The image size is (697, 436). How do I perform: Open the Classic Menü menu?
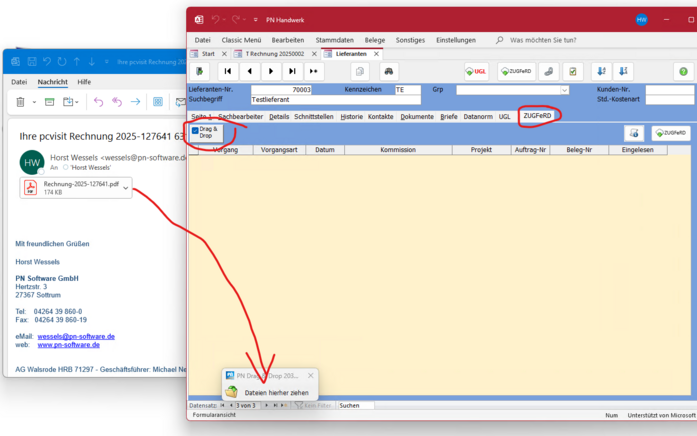tap(241, 40)
